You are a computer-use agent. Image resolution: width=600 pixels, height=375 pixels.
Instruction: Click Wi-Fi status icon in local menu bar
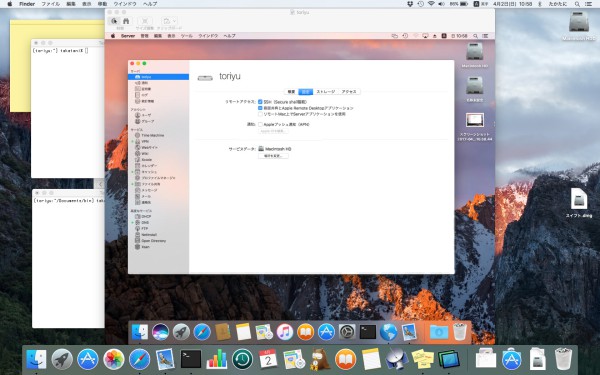pos(431,4)
